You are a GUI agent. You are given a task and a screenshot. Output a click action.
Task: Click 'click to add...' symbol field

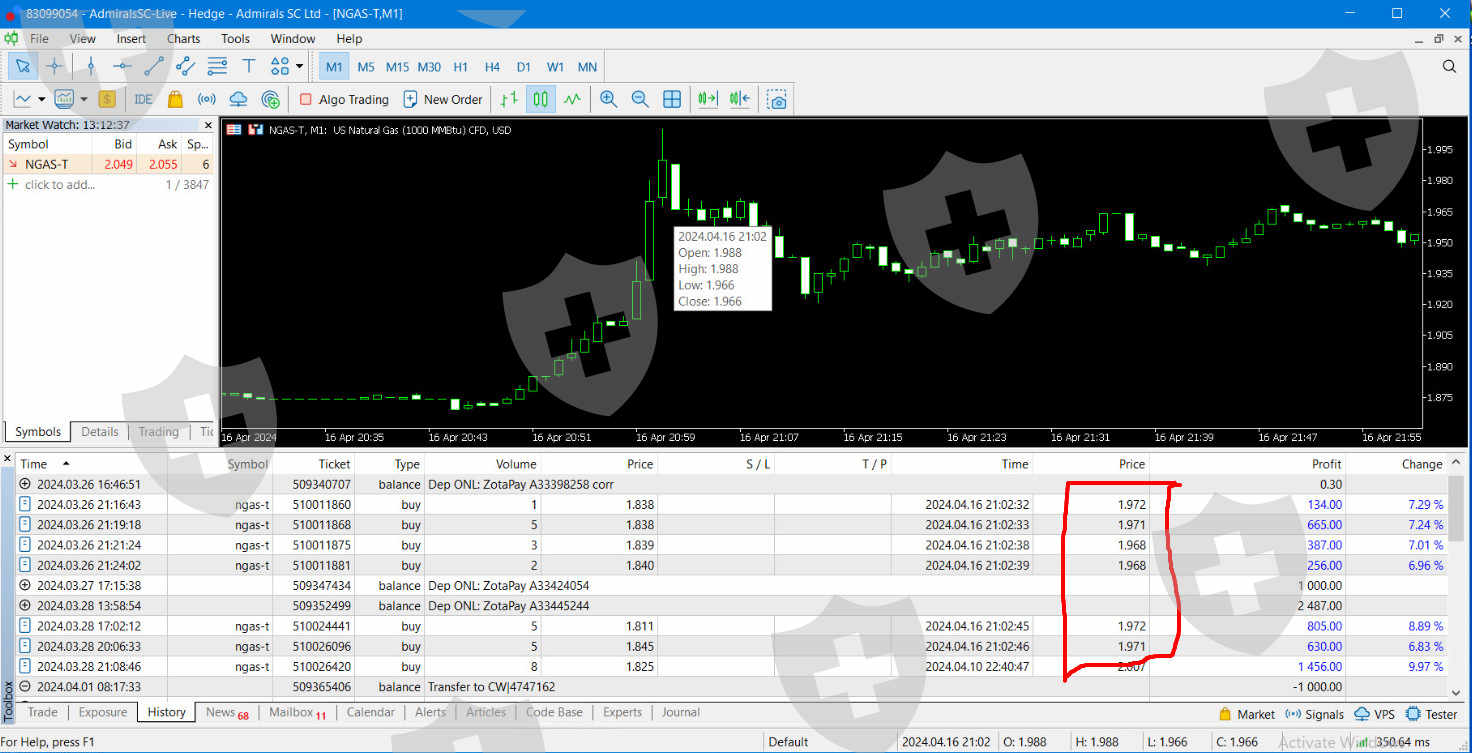pos(60,184)
